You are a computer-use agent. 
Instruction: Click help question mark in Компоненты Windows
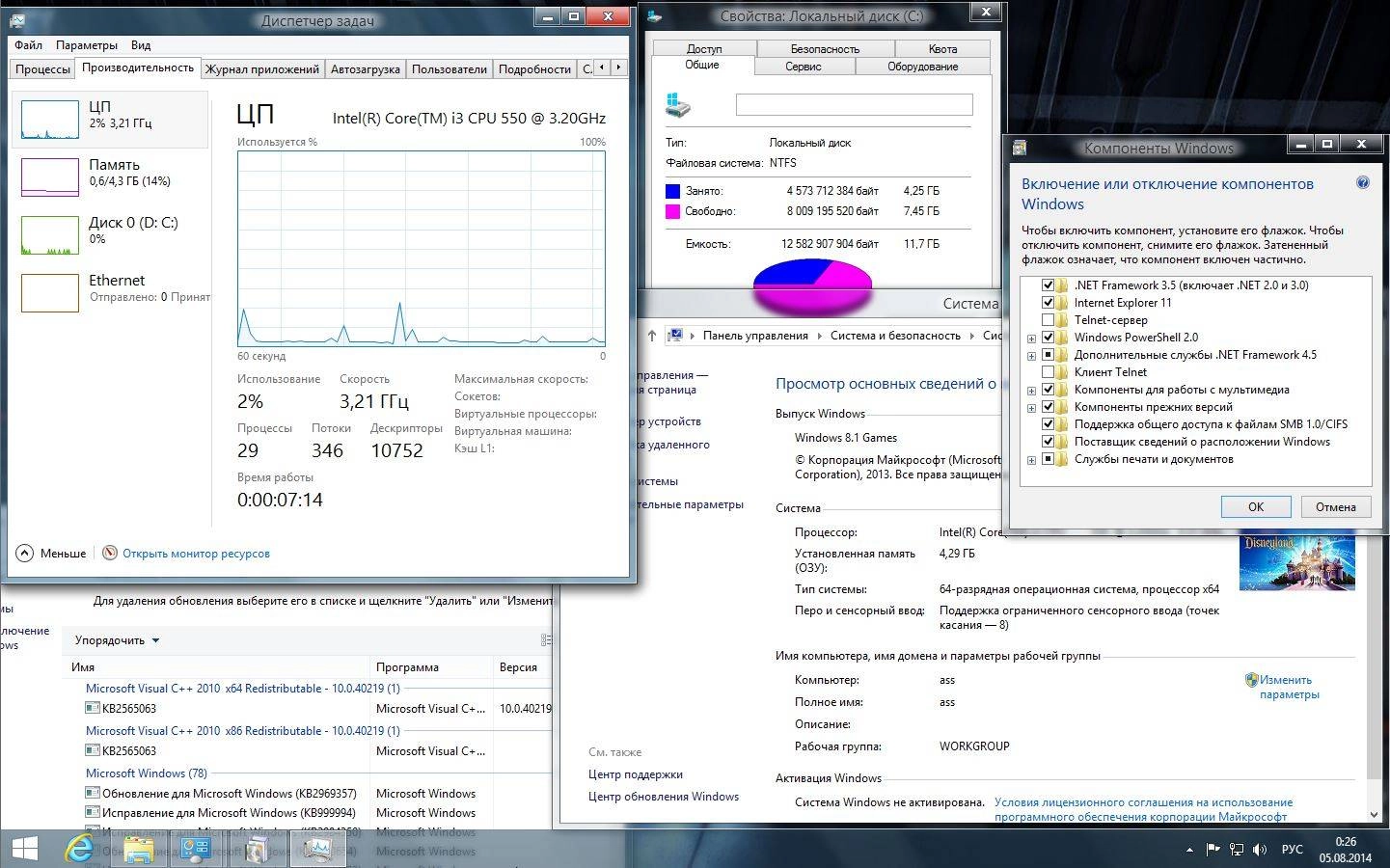[1363, 182]
